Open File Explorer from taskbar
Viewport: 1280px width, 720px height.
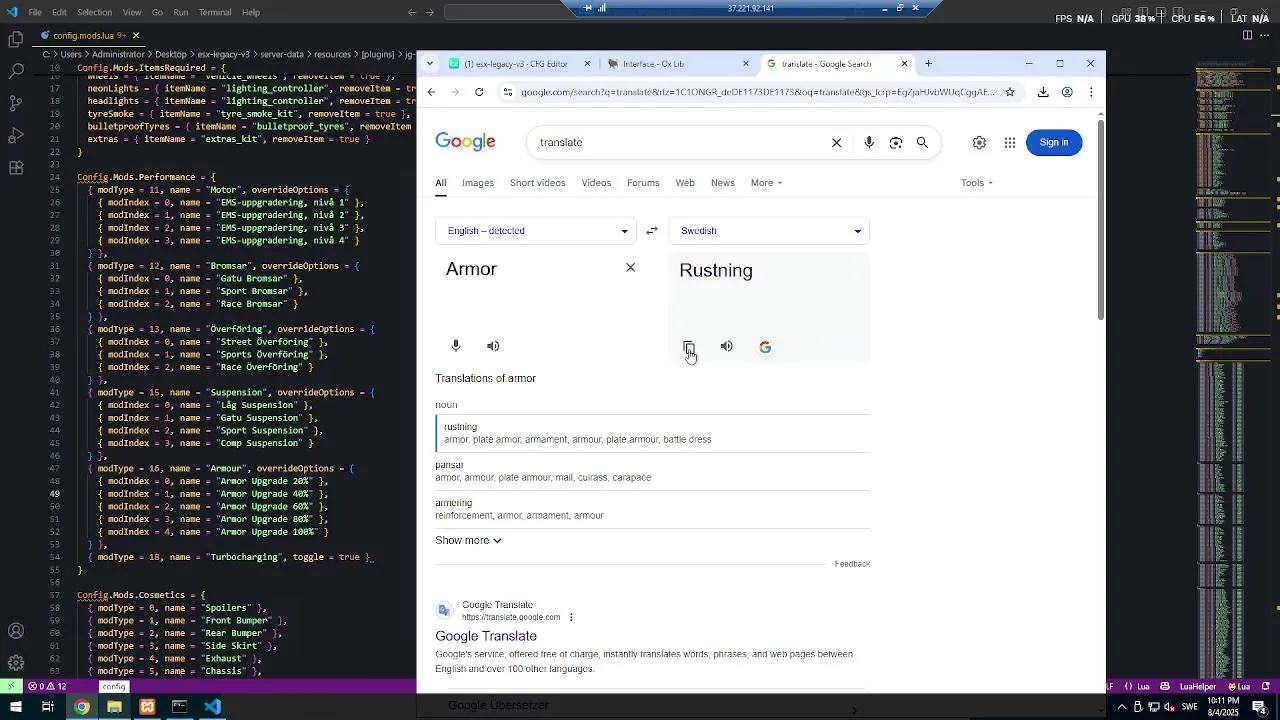point(114,707)
